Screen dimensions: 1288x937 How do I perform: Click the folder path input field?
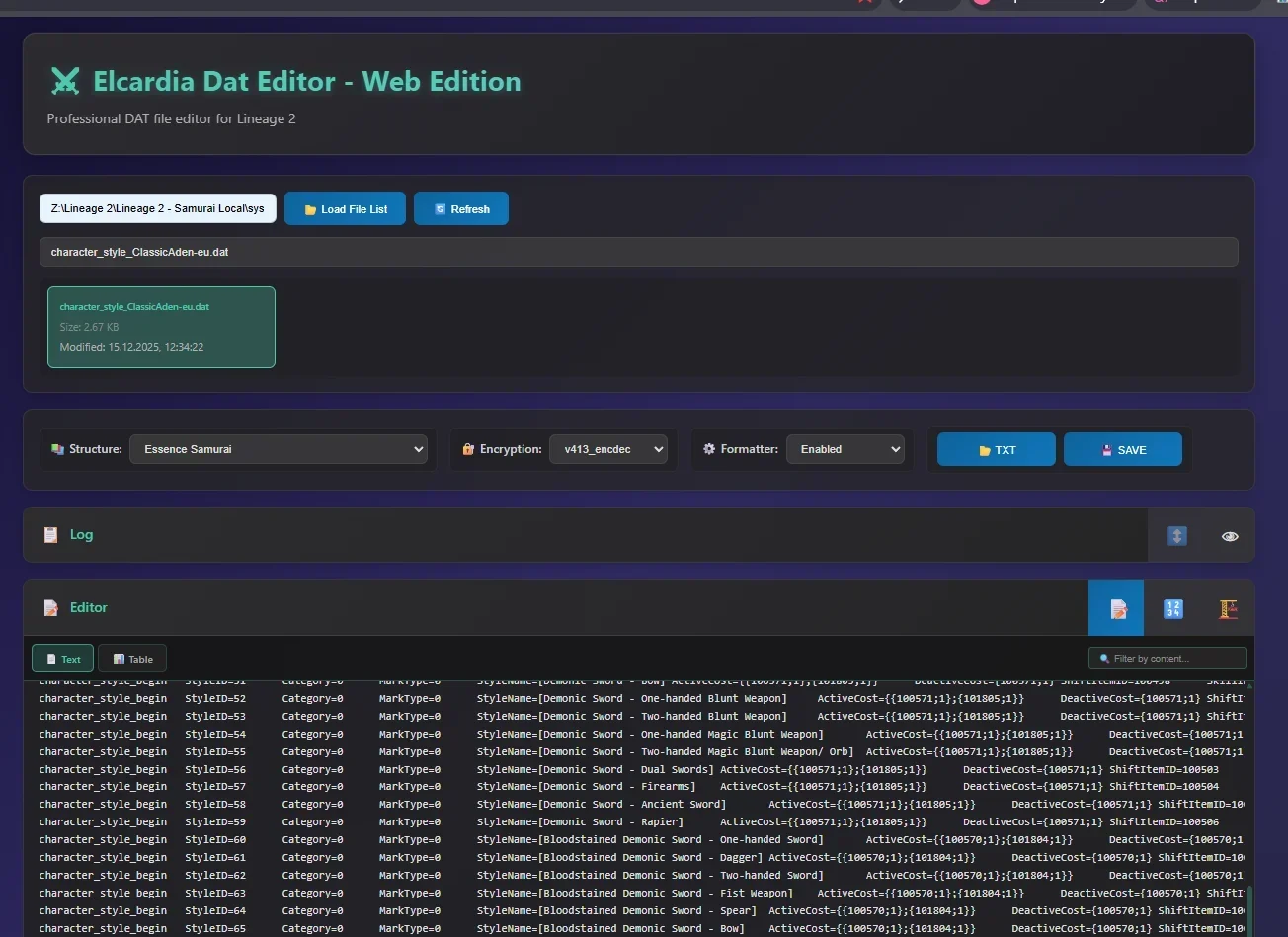[158, 208]
